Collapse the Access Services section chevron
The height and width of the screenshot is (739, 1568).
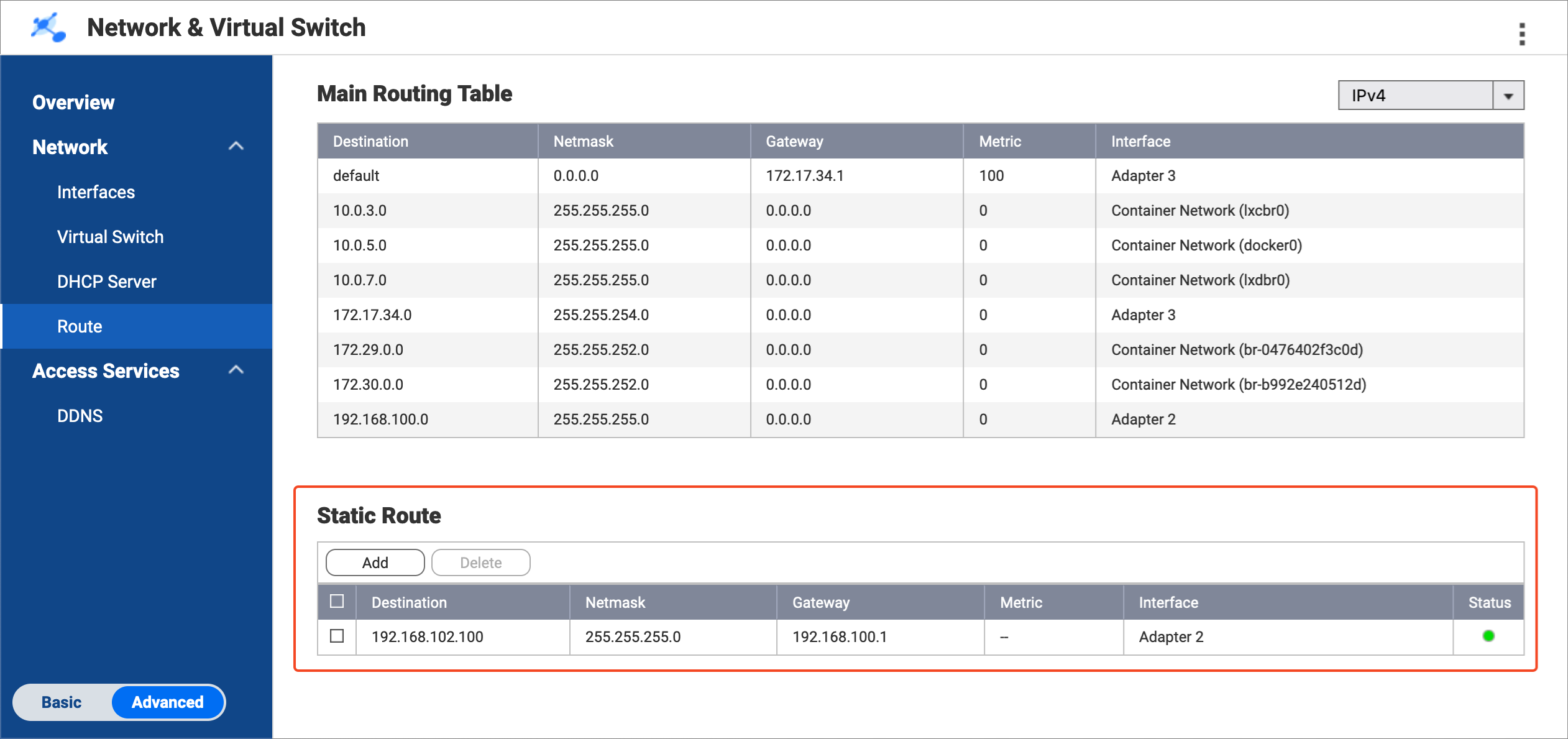pos(236,370)
